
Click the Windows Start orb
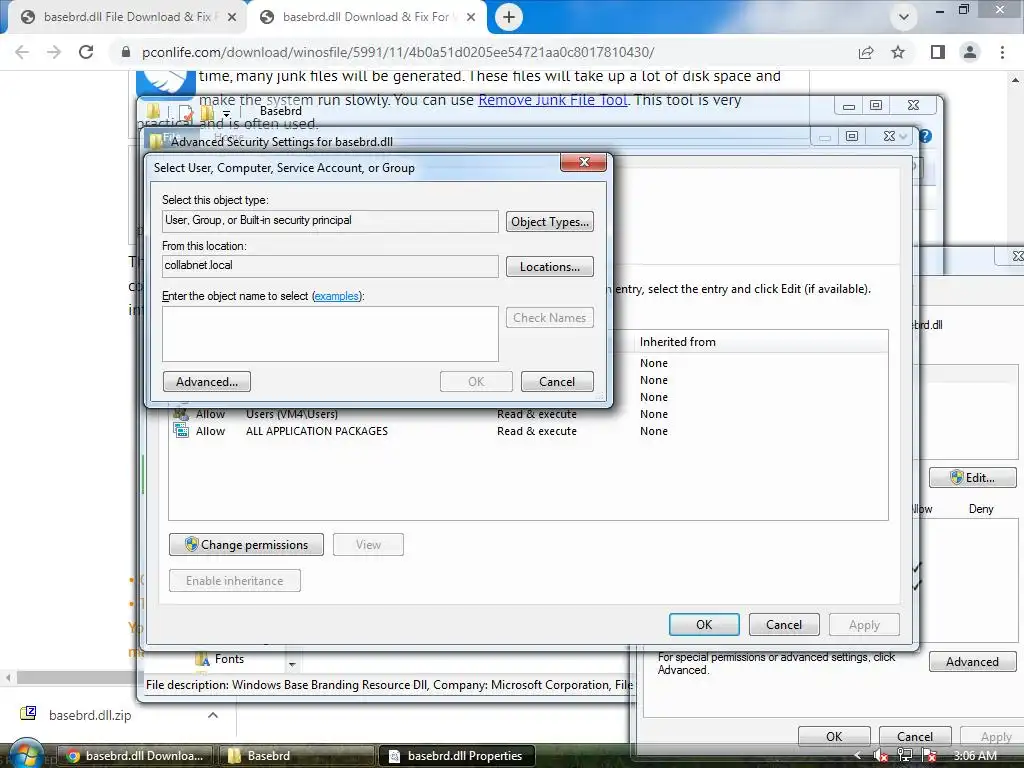point(27,755)
